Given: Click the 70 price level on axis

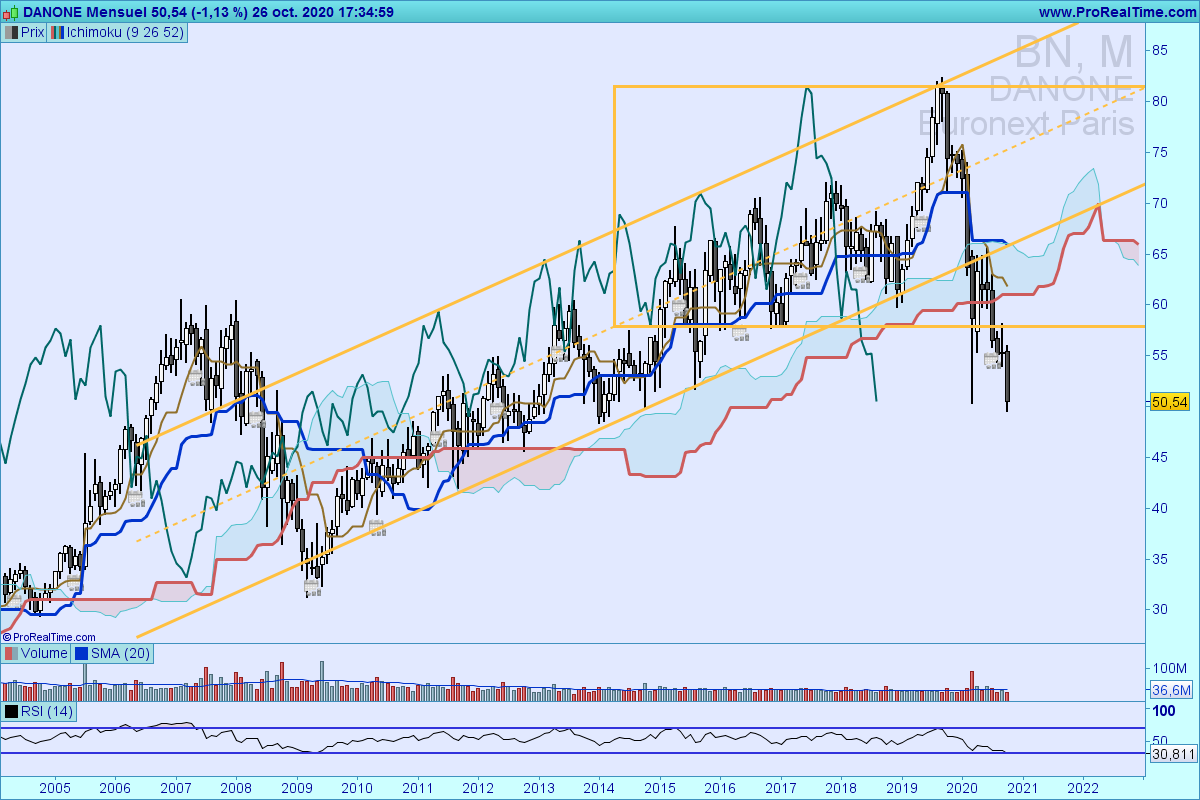Looking at the screenshot, I should (x=1159, y=202).
